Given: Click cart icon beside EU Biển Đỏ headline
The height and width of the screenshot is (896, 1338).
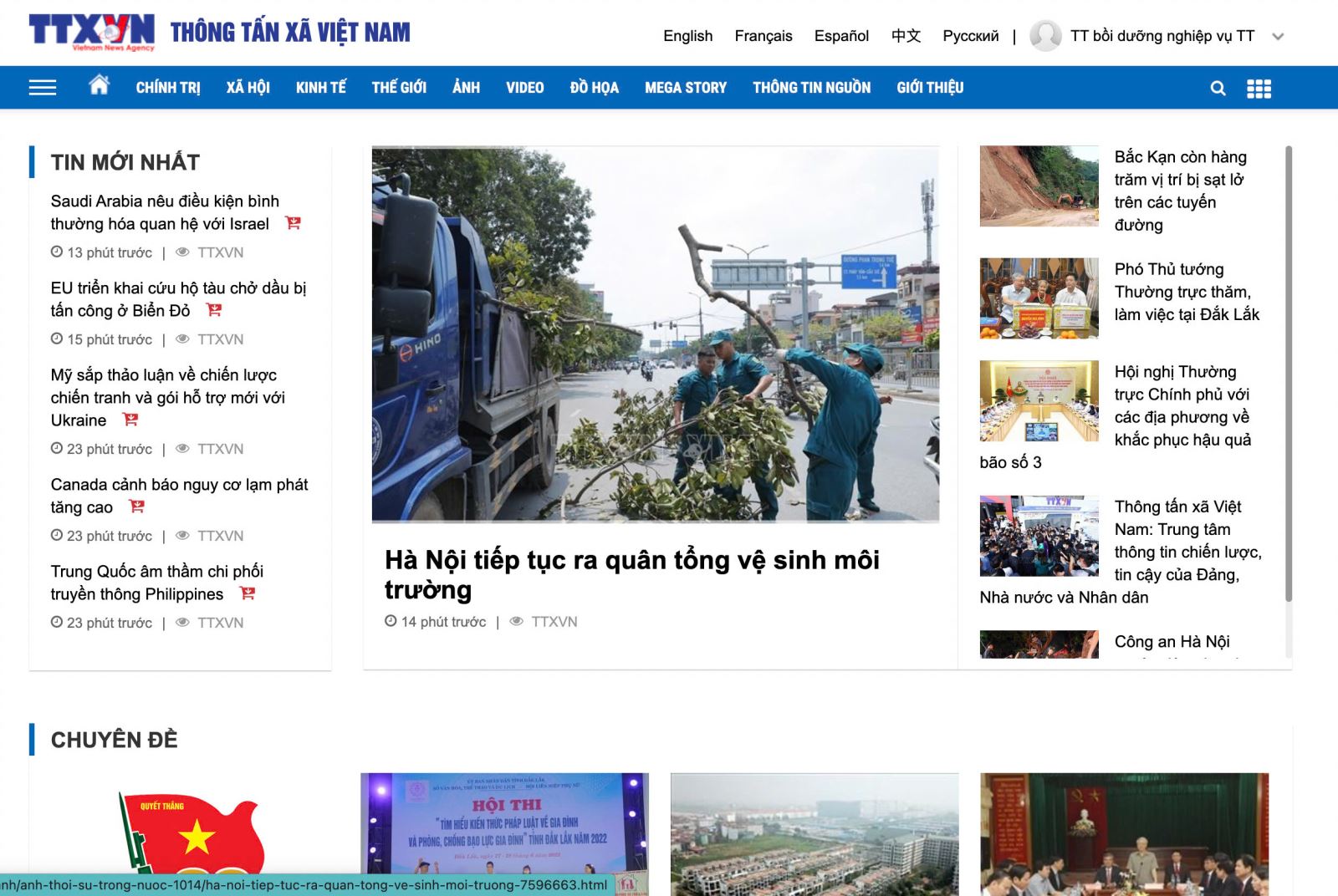Looking at the screenshot, I should click(x=214, y=310).
